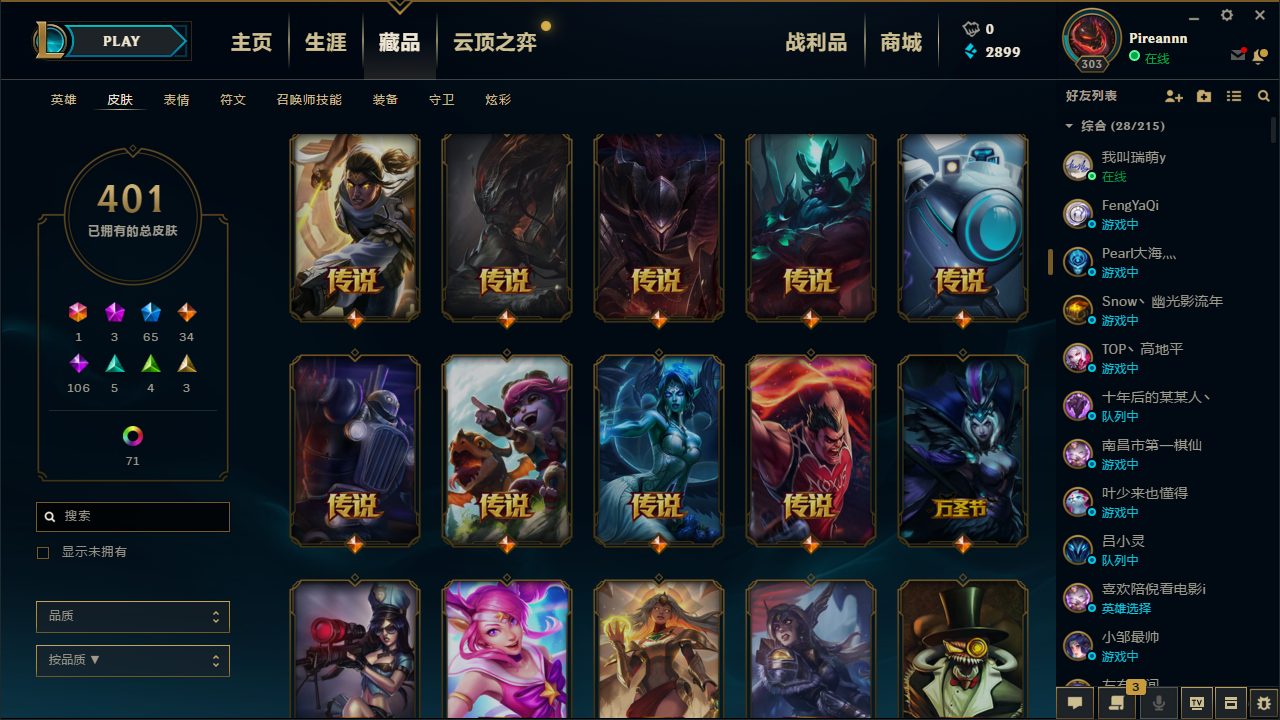
Task: Click the skin search input field
Action: point(133,516)
